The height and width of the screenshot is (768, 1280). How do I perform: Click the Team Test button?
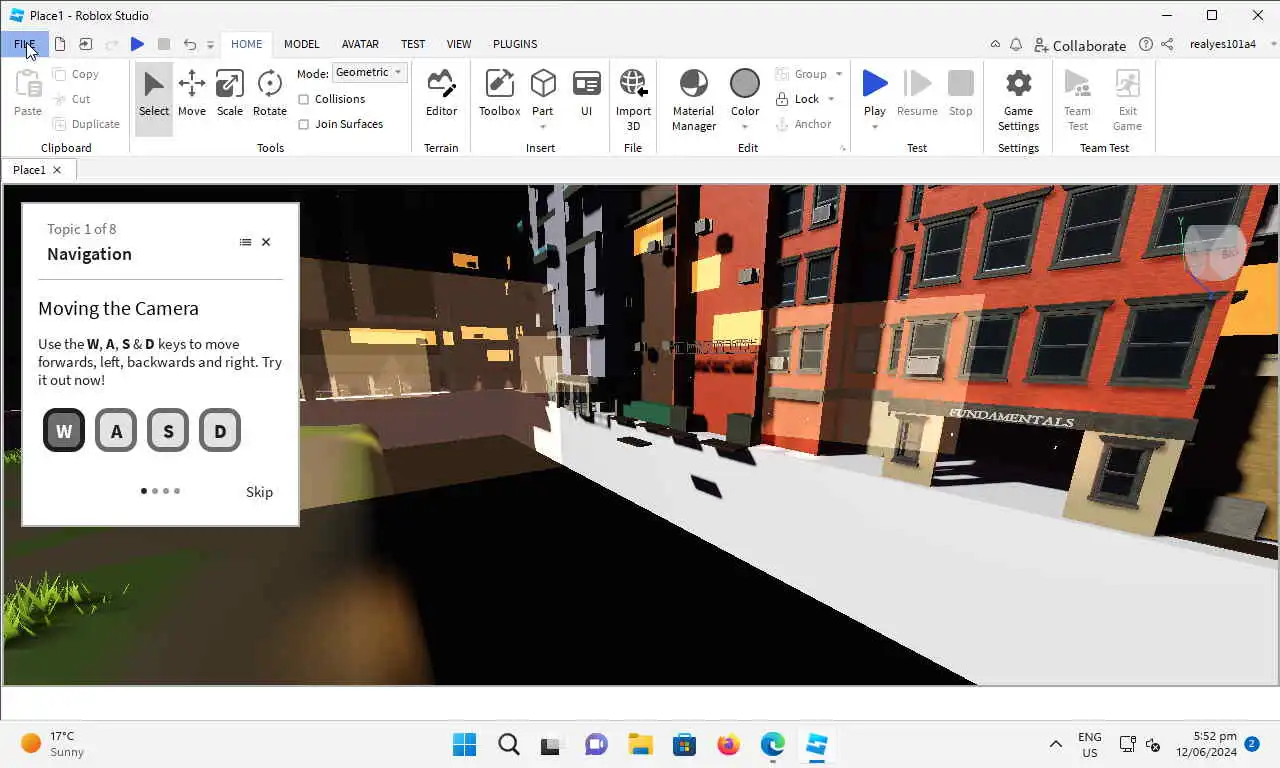point(1077,99)
